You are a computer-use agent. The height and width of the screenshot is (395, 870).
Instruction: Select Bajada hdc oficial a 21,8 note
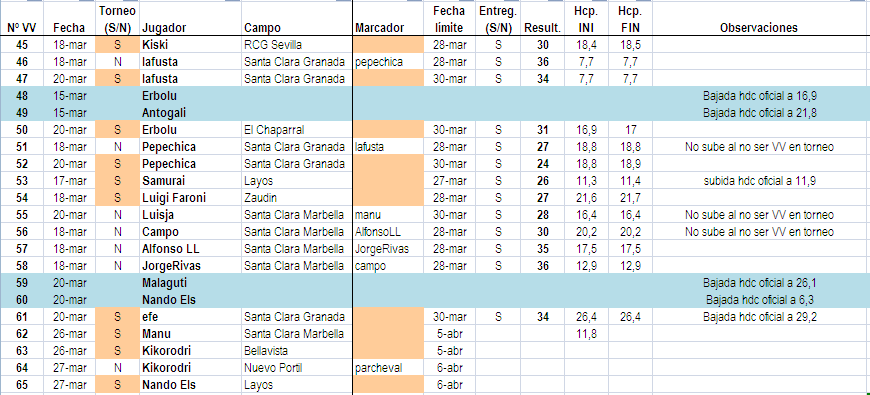point(760,113)
